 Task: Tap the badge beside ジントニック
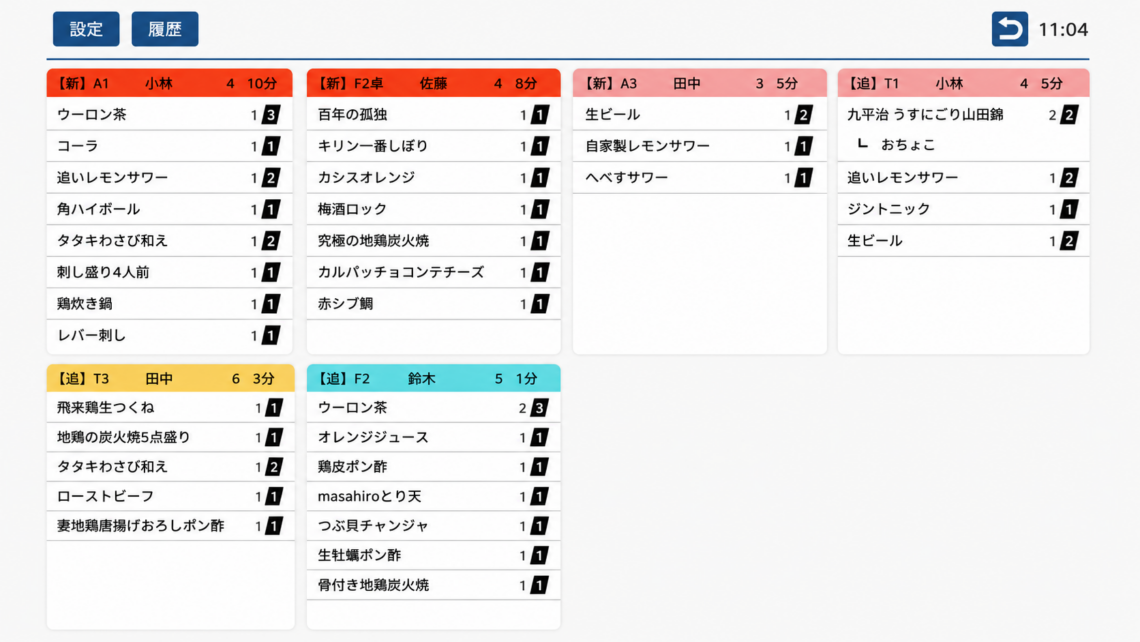(x=1069, y=209)
